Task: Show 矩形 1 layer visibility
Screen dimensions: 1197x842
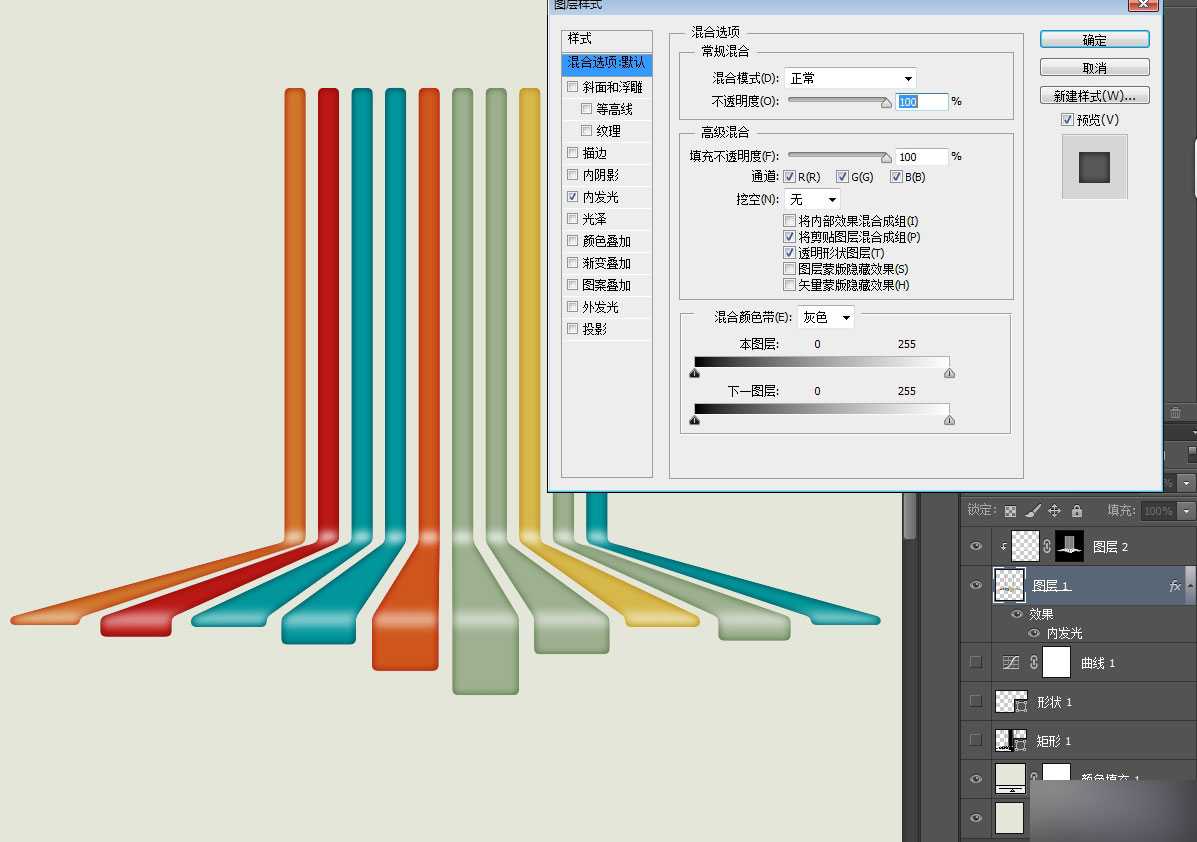Action: coord(976,740)
